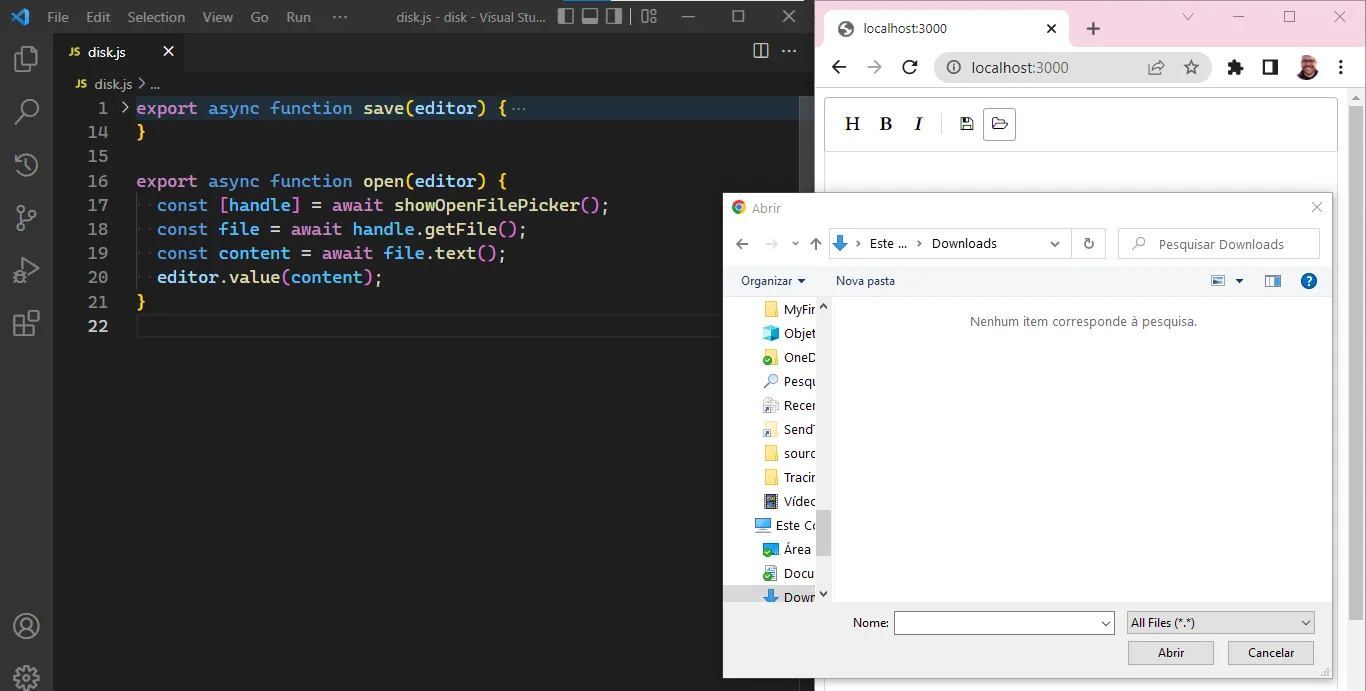
Task: Open the VS Code Explorer view
Action: point(26,60)
